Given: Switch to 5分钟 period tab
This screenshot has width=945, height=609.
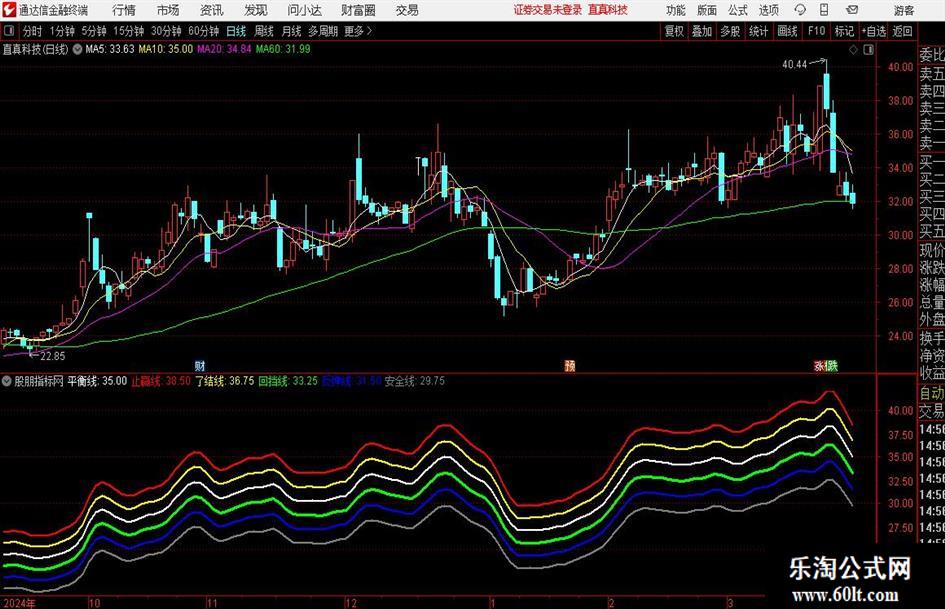Looking at the screenshot, I should point(93,31).
